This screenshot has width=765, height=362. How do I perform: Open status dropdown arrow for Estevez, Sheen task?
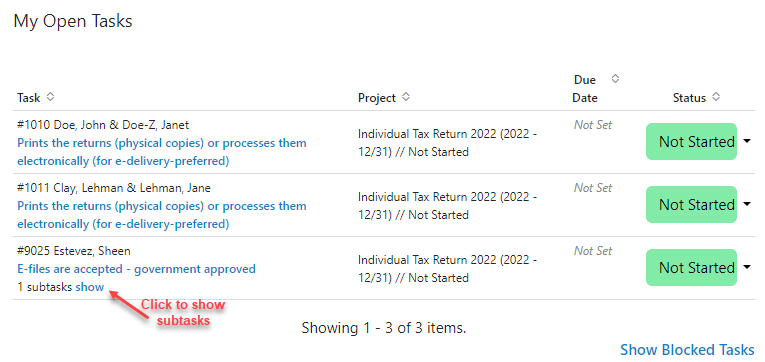point(747,267)
